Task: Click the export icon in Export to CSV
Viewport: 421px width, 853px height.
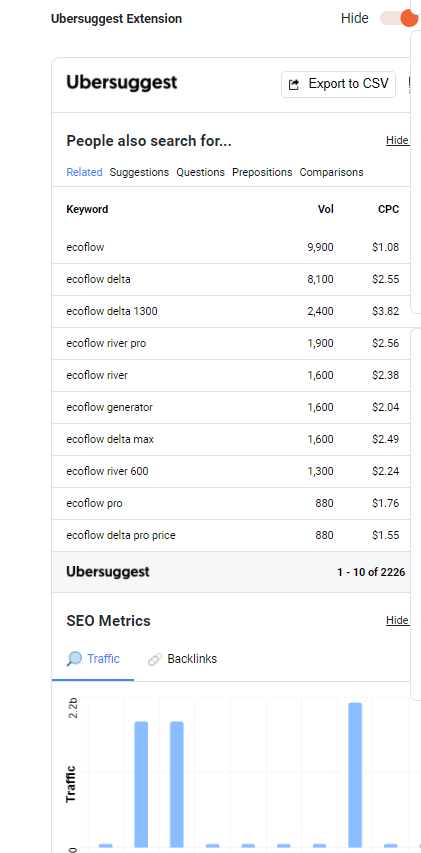Action: pos(294,84)
